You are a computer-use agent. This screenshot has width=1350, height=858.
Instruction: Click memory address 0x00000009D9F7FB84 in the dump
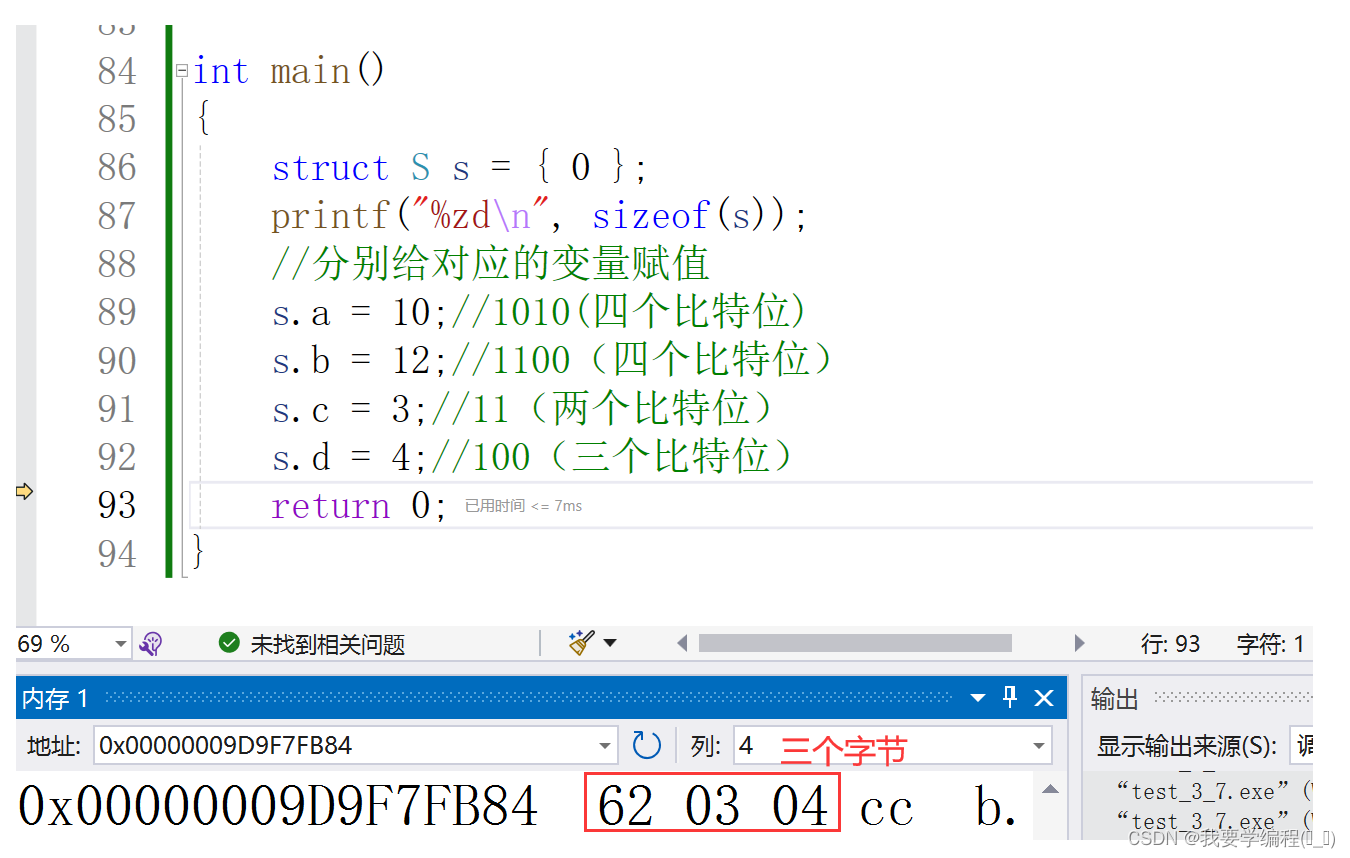(279, 807)
